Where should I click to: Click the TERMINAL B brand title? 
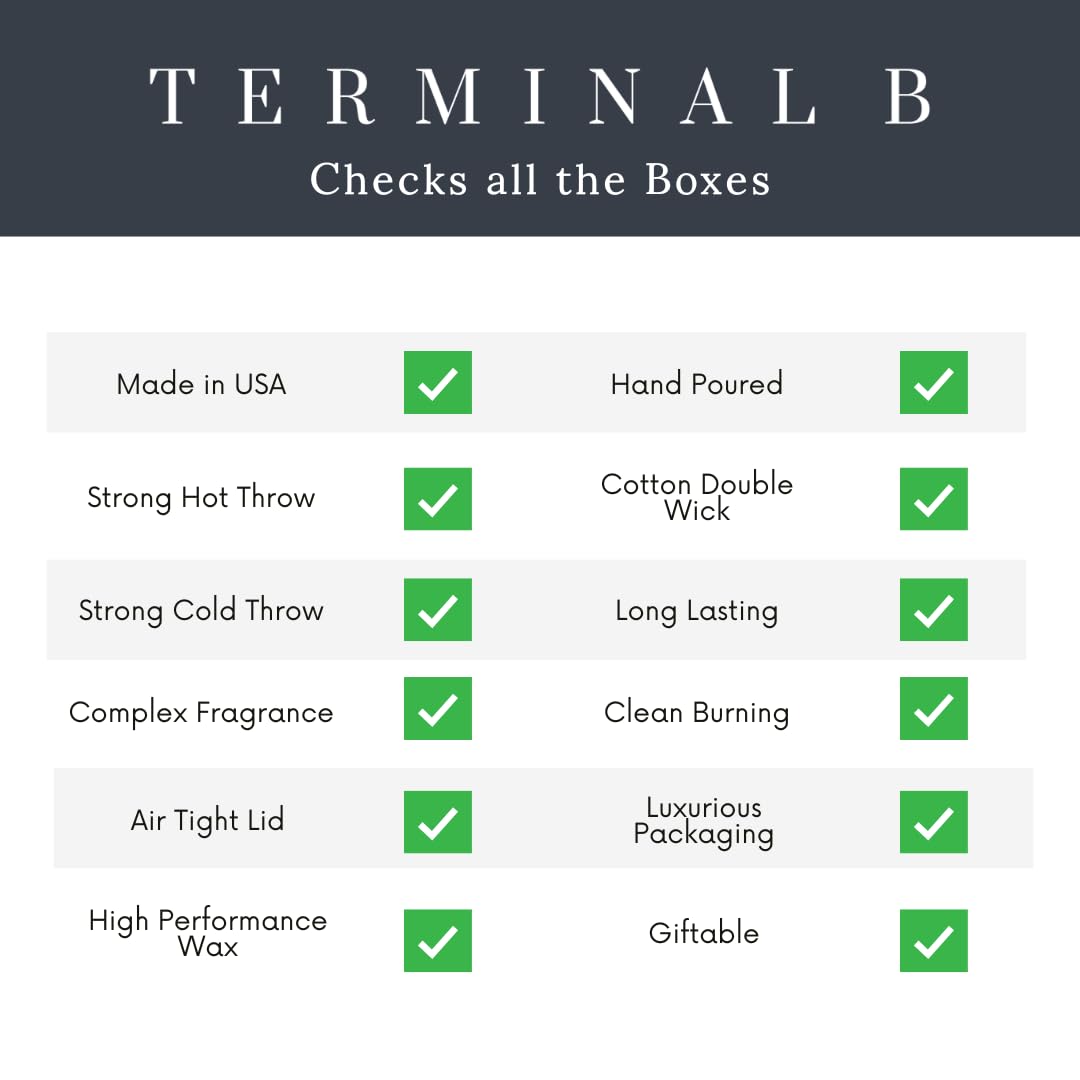pos(540,97)
